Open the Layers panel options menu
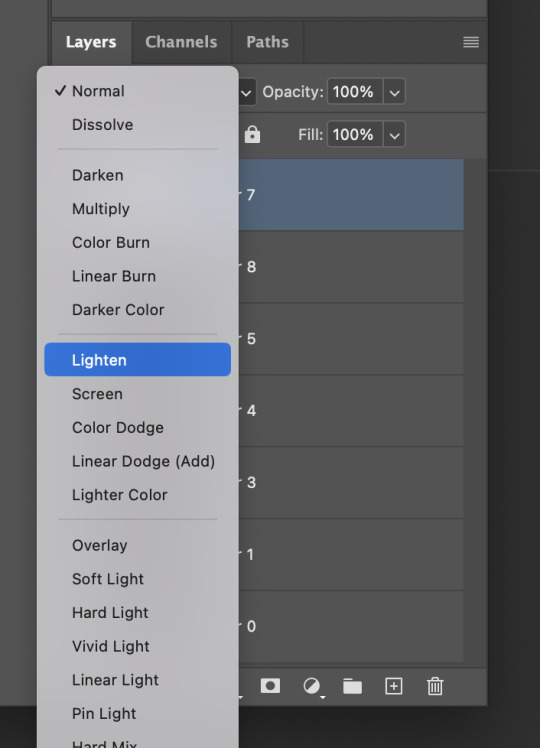Screen dimensions: 540x748 [x=471, y=42]
